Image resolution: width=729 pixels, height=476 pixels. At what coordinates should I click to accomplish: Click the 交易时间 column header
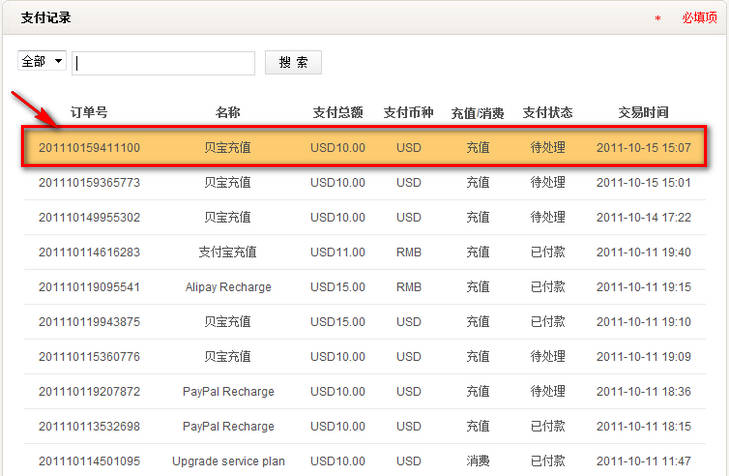(643, 112)
